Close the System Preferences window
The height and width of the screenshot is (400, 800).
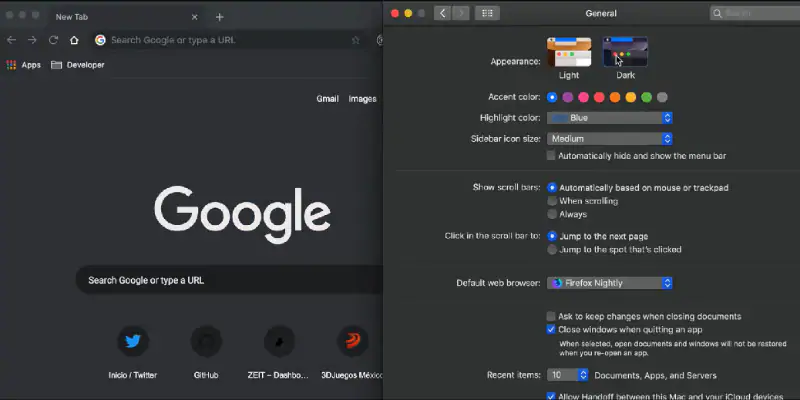[395, 13]
